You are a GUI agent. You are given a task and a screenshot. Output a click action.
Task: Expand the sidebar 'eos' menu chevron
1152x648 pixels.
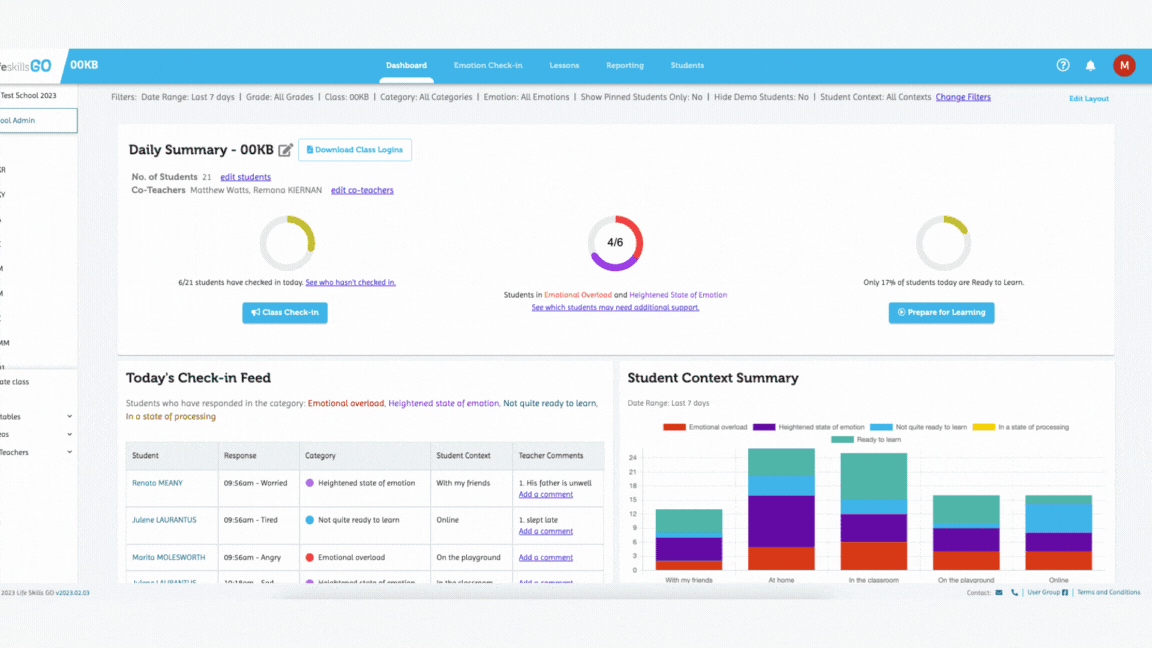coord(70,434)
